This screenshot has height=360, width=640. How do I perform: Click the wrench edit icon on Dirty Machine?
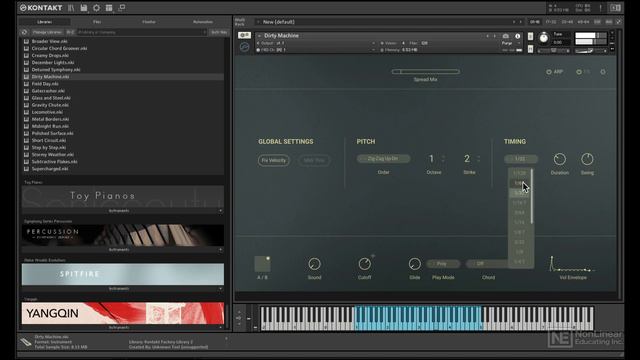click(x=244, y=35)
